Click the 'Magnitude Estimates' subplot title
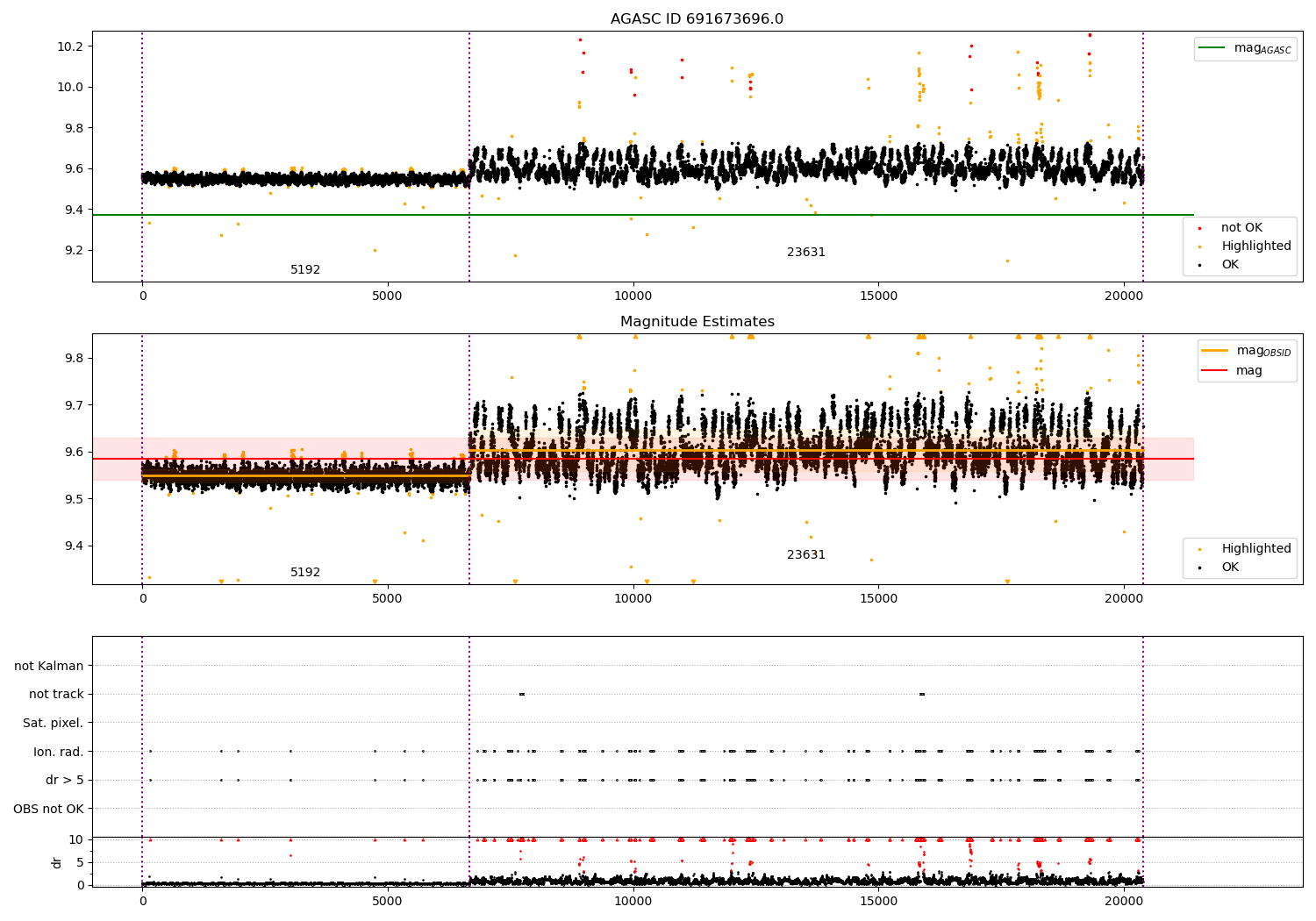The image size is (1316, 921). 697,322
